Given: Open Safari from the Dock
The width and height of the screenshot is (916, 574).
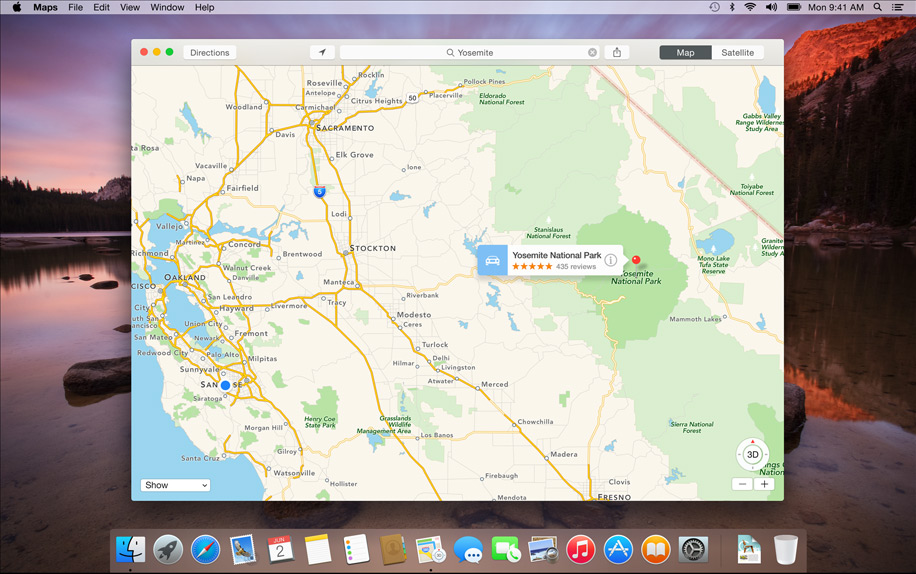Looking at the screenshot, I should pyautogui.click(x=205, y=549).
